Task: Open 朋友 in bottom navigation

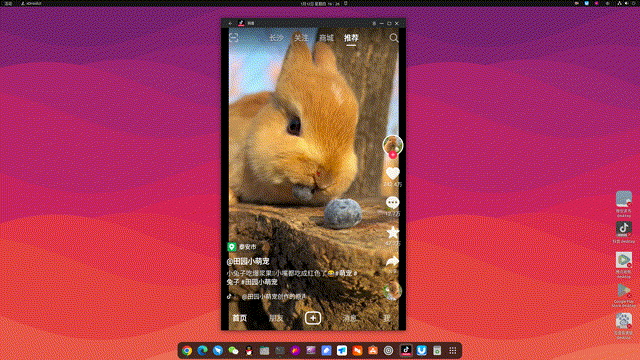Action: point(276,318)
